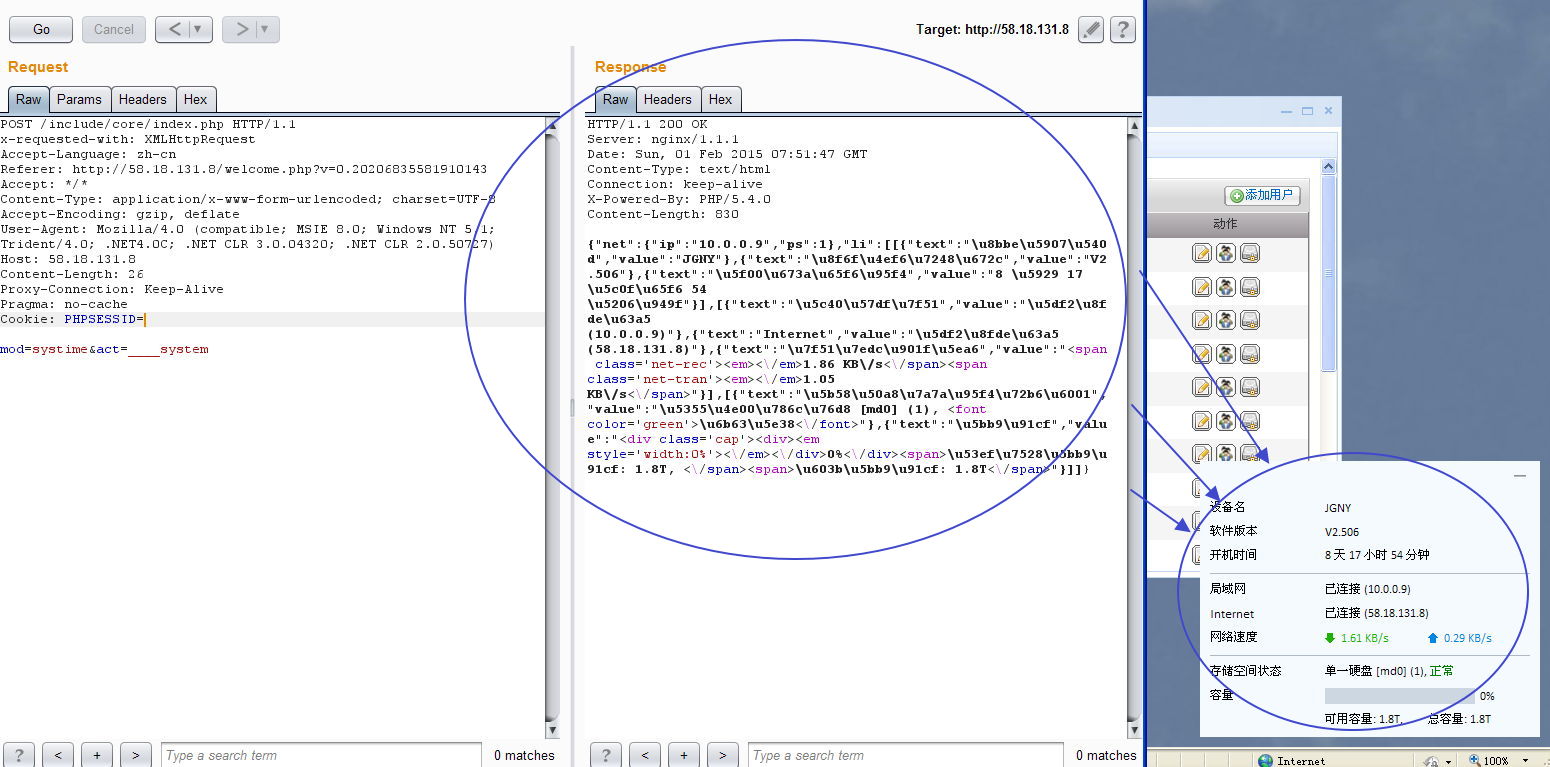Click the edit pencil icon in second user row
This screenshot has height=767, width=1550.
click(x=1202, y=287)
